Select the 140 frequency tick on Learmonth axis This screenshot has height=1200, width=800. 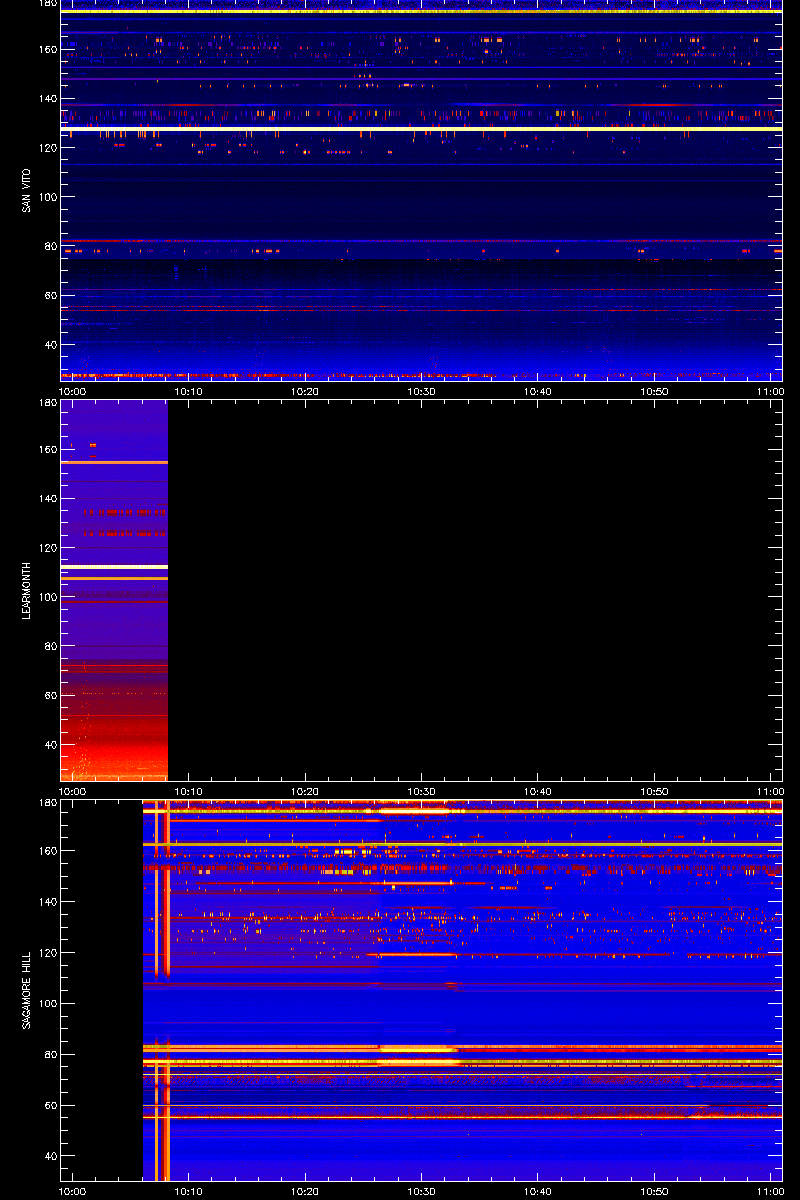pyautogui.click(x=46, y=498)
